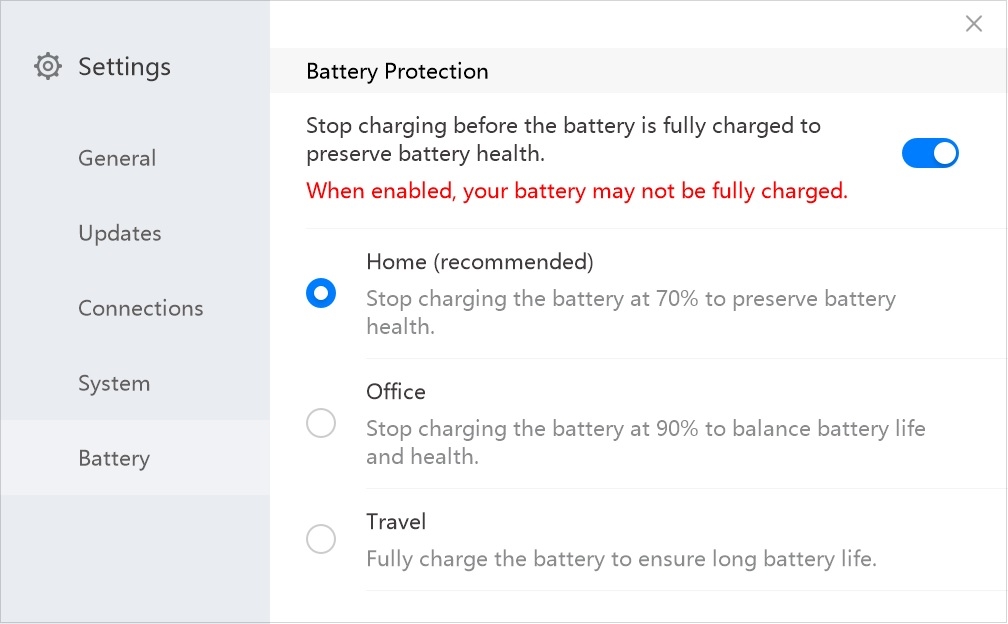Click the Settings gear icon
The height and width of the screenshot is (624, 1008).
coord(48,66)
